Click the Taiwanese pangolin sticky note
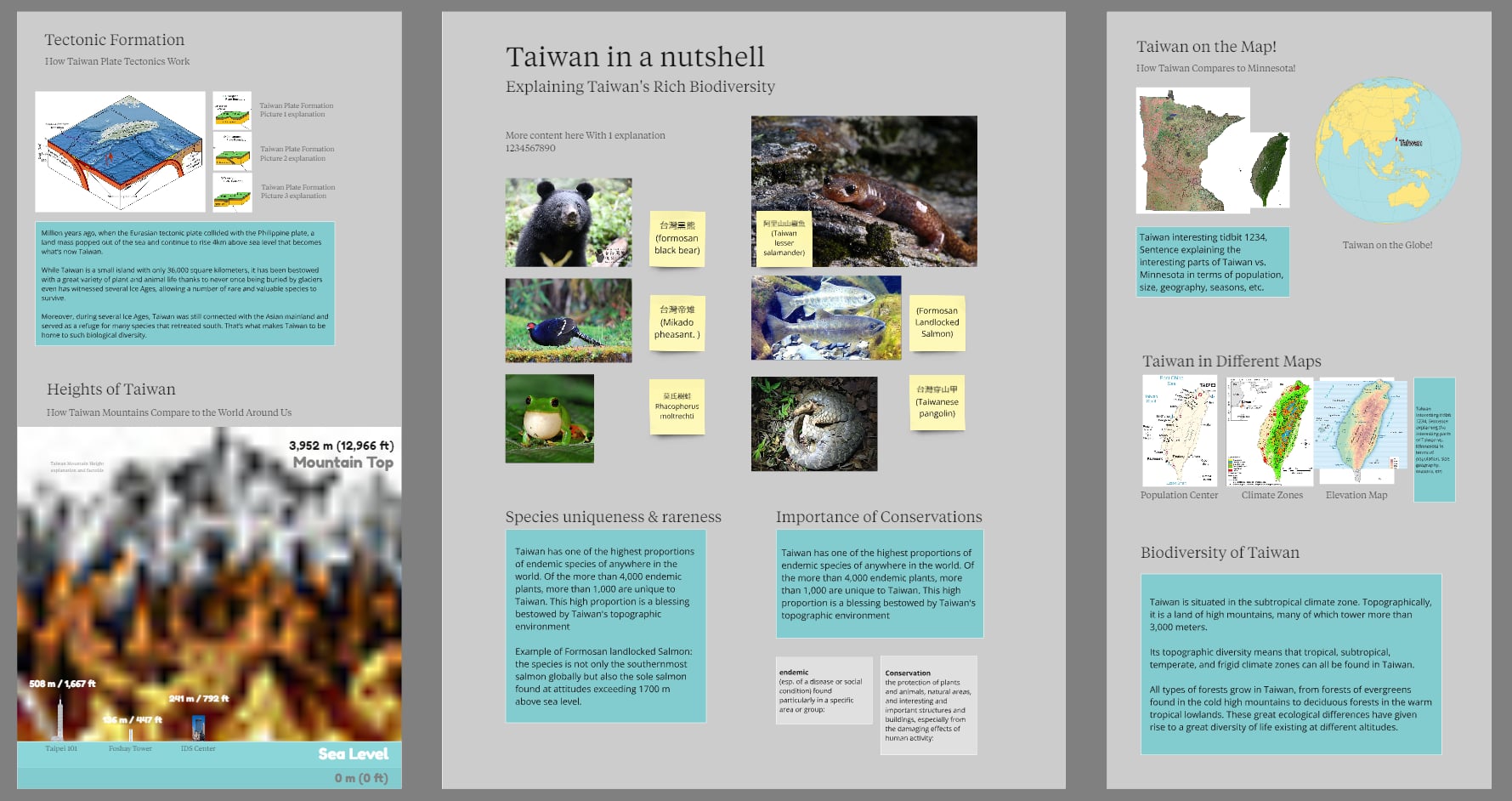 coord(937,402)
